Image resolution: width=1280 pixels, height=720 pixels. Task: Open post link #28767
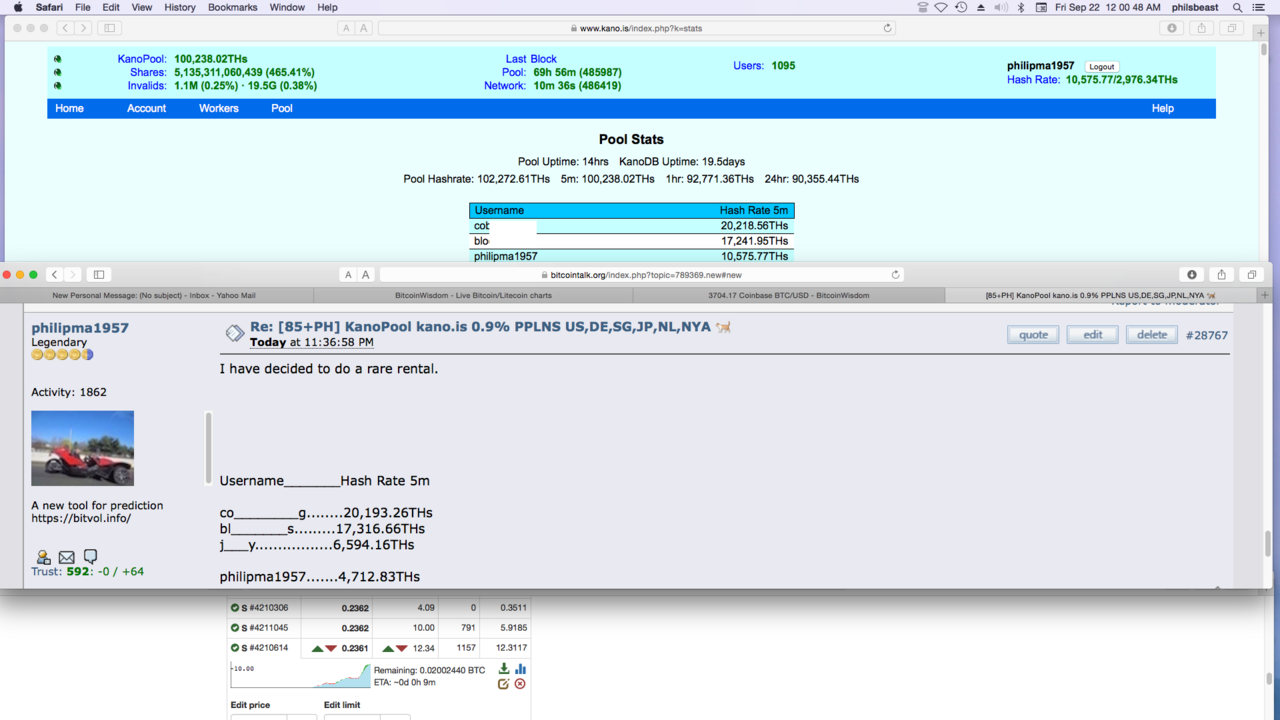[1206, 335]
